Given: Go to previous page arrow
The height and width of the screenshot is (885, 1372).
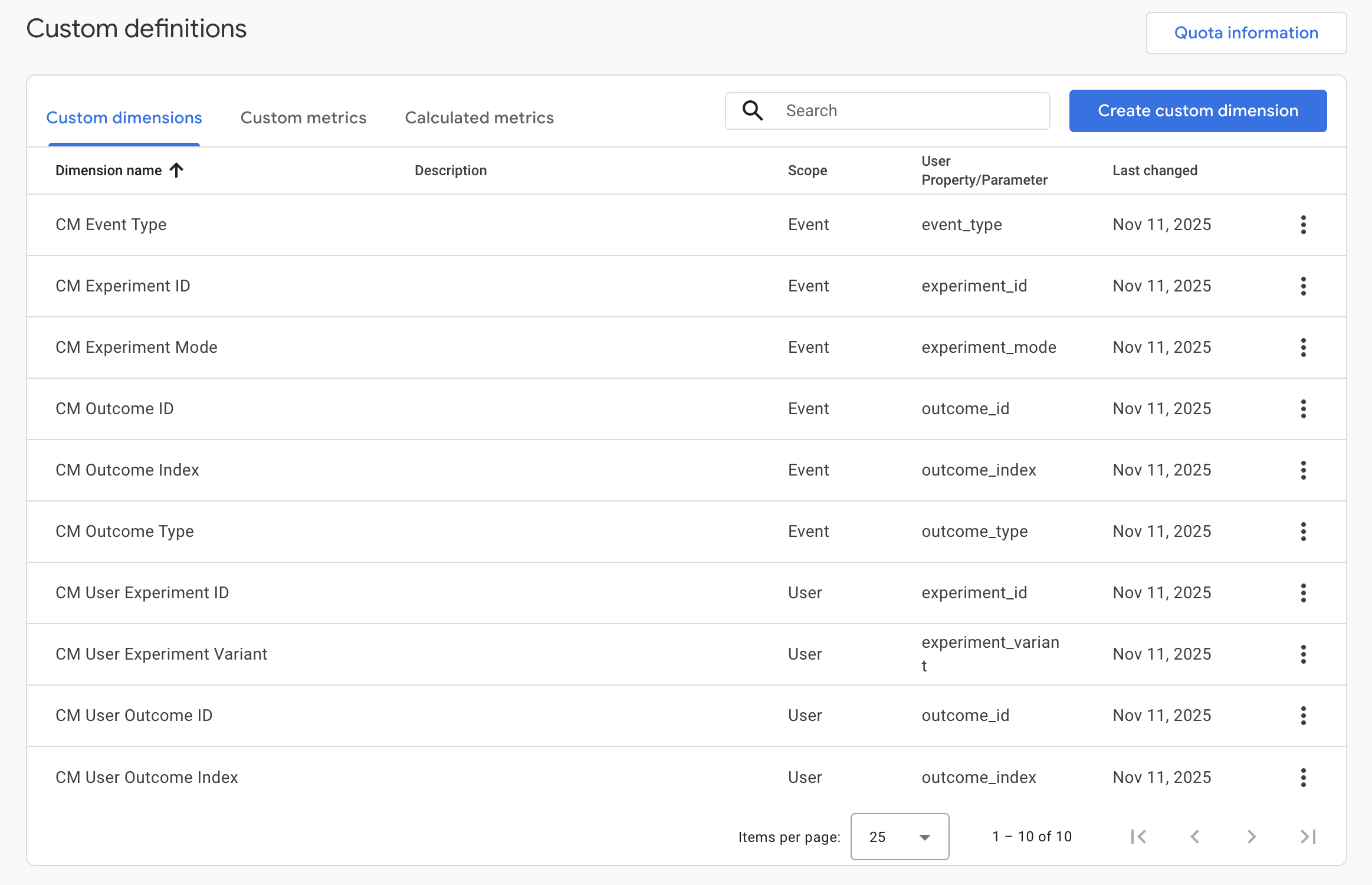Looking at the screenshot, I should 1195,837.
